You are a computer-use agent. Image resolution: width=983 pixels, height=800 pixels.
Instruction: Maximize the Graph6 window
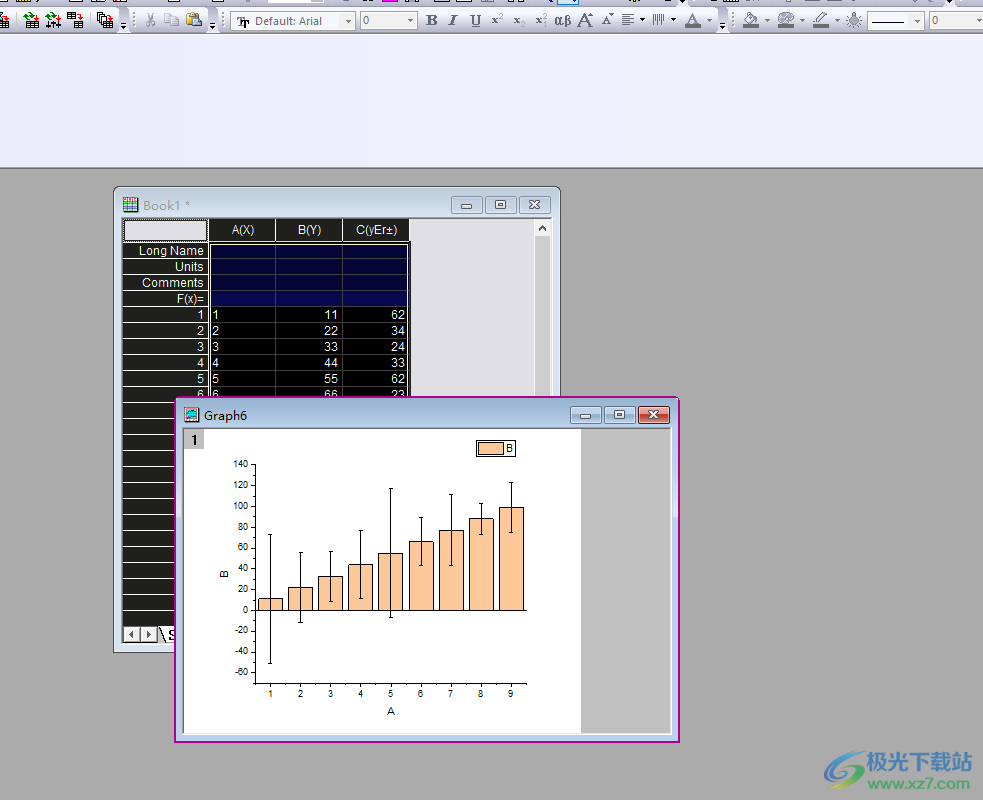(619, 415)
